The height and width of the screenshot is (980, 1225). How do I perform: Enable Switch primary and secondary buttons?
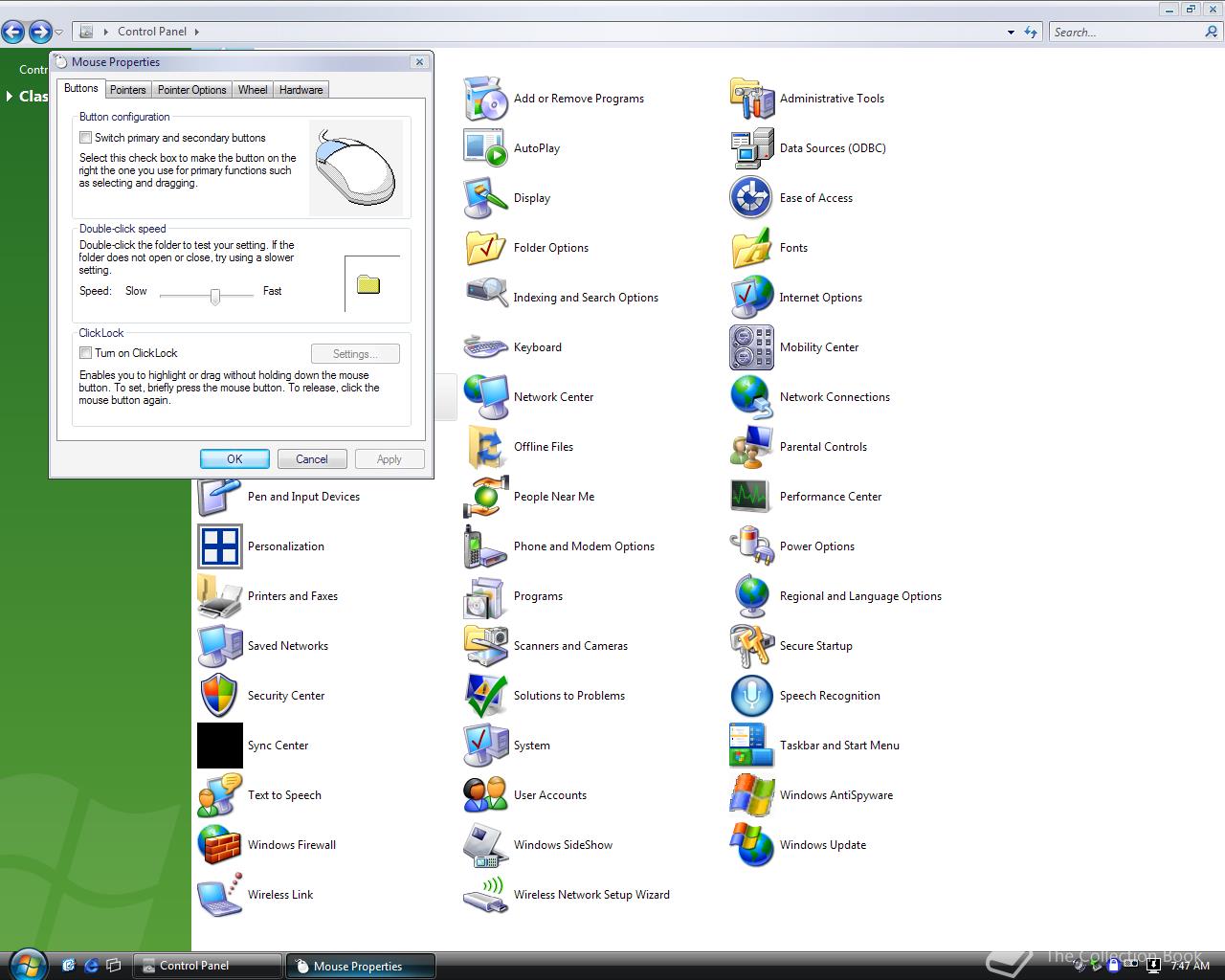[x=85, y=138]
